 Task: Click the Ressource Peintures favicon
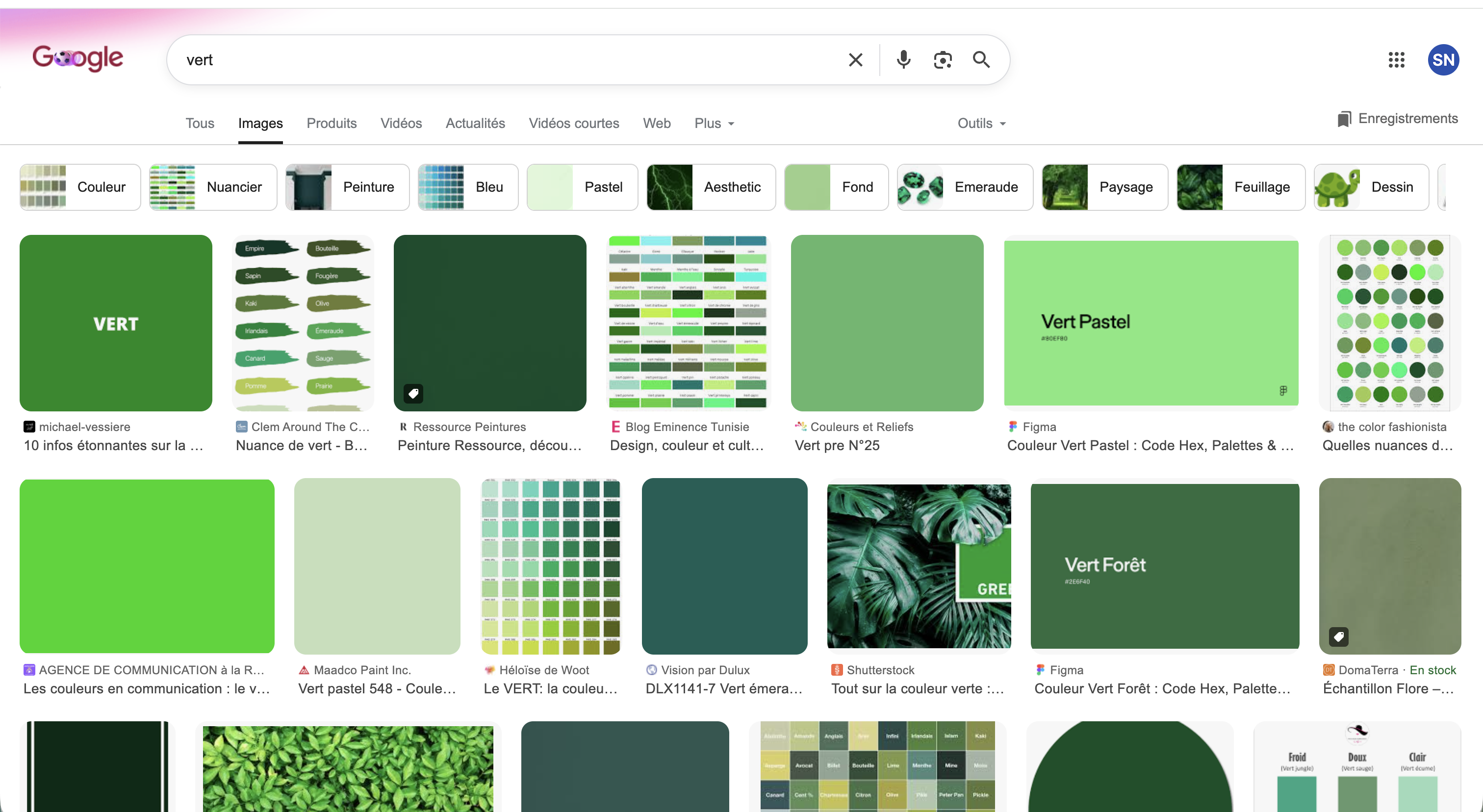point(404,427)
